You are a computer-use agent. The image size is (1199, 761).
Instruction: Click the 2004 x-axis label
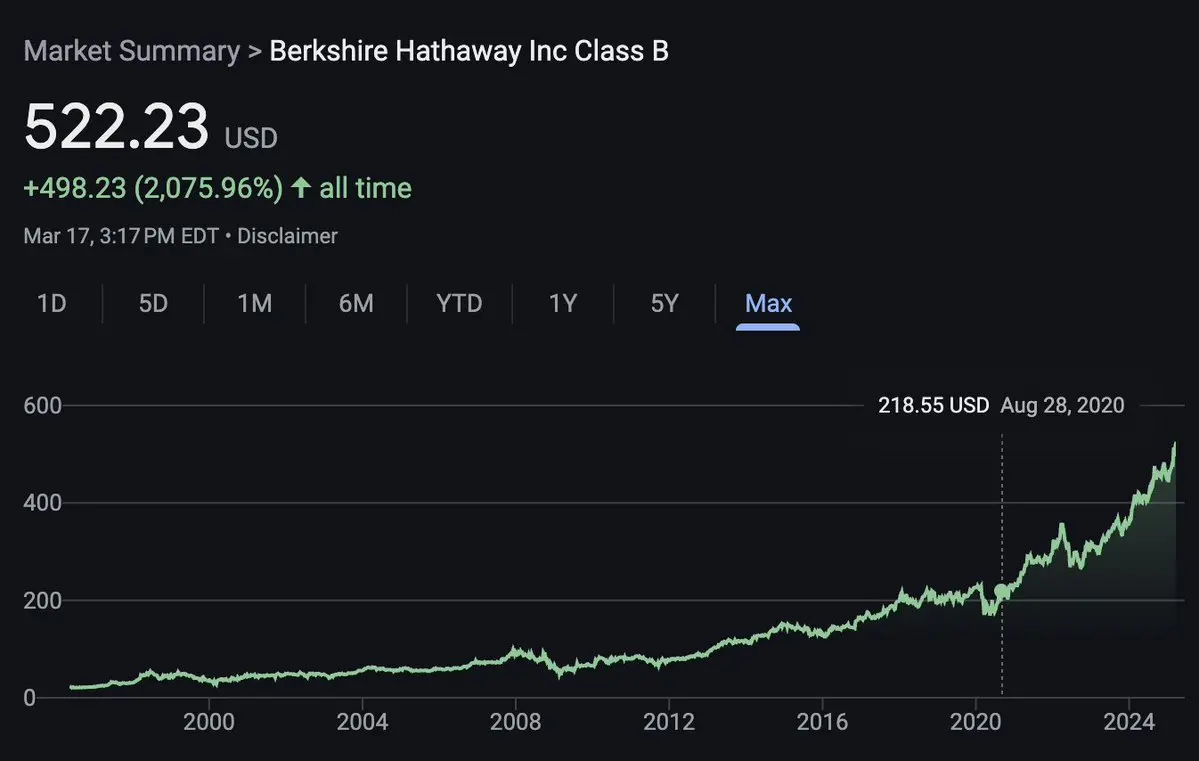[x=362, y=722]
